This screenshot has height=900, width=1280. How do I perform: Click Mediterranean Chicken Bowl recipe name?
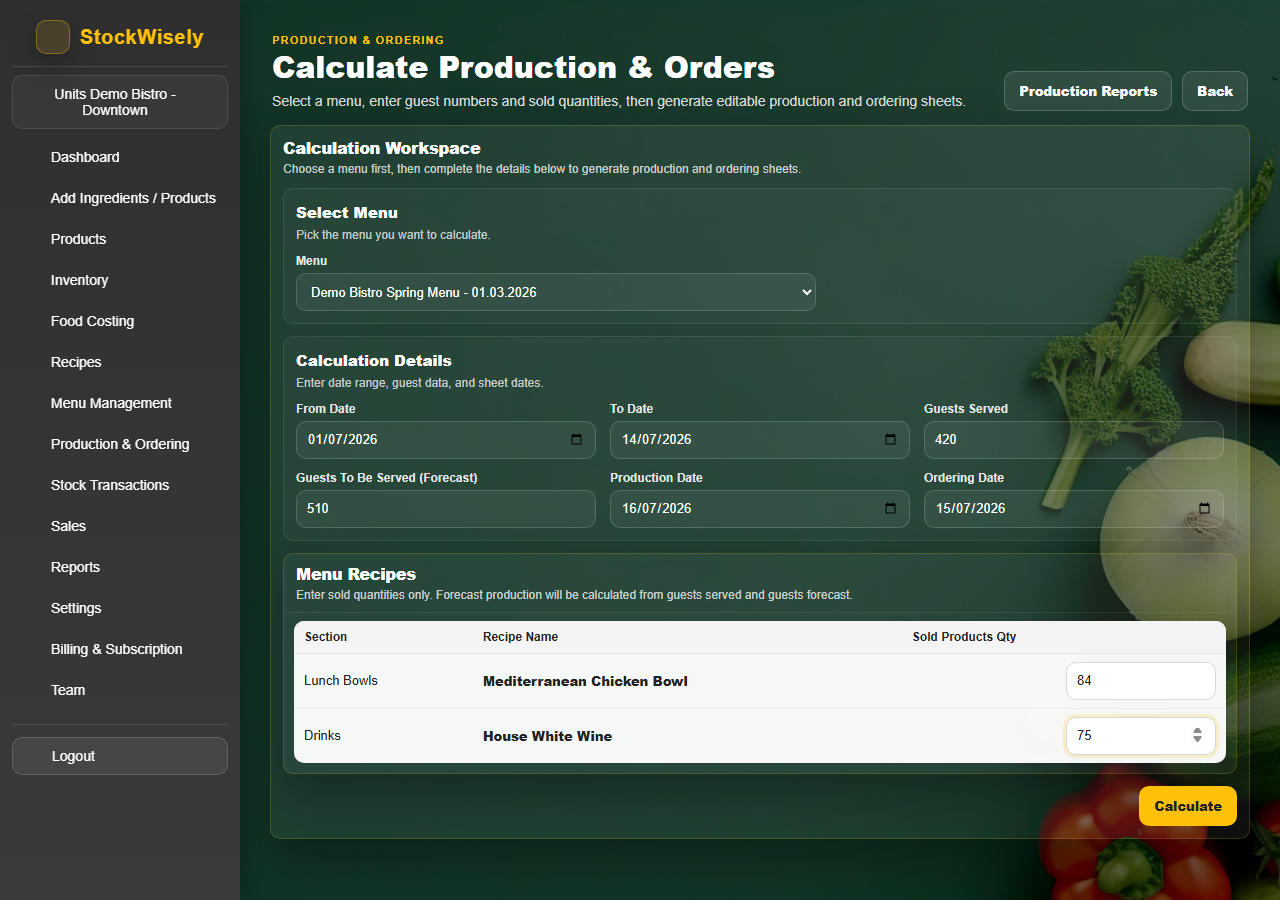[x=585, y=681]
